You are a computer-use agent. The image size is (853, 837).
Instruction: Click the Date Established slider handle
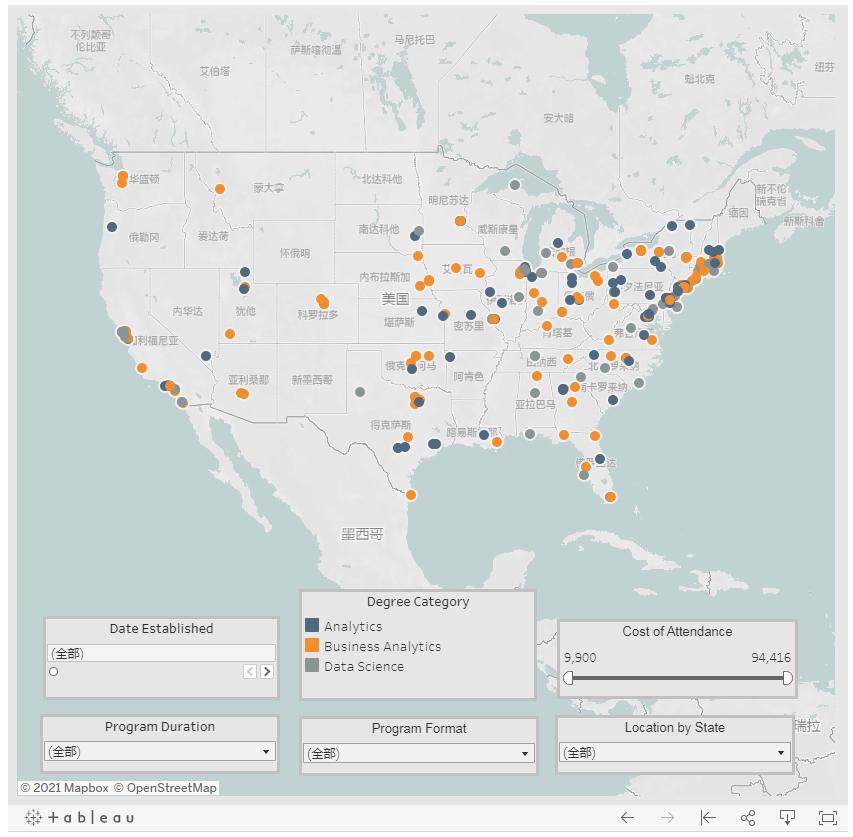click(x=53, y=672)
